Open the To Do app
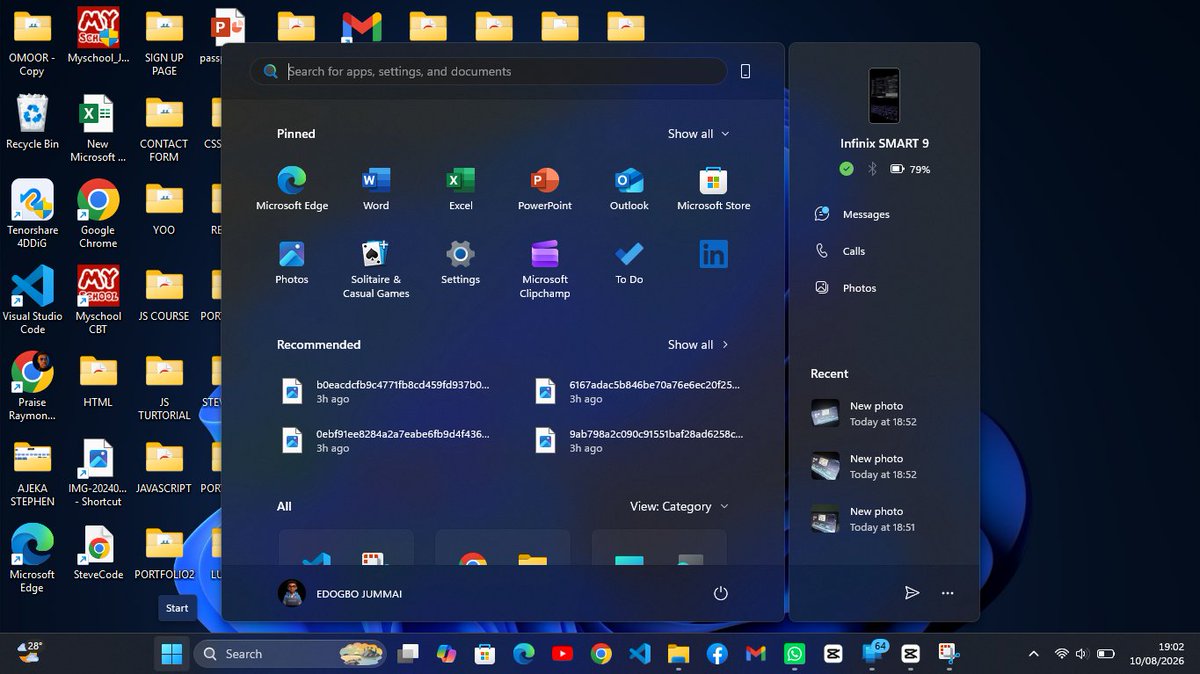The height and width of the screenshot is (674, 1200). tap(629, 262)
